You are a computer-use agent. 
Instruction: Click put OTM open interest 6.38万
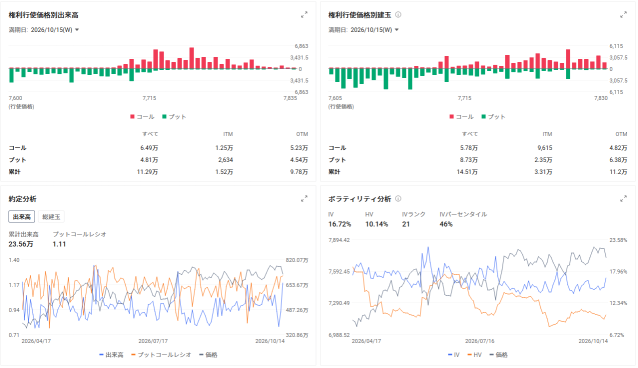click(x=618, y=160)
